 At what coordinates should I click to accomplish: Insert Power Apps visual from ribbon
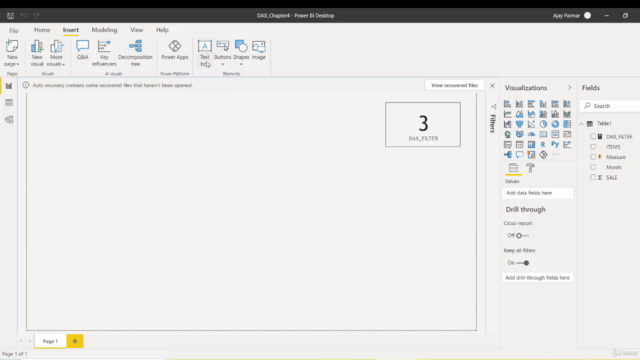[175, 50]
